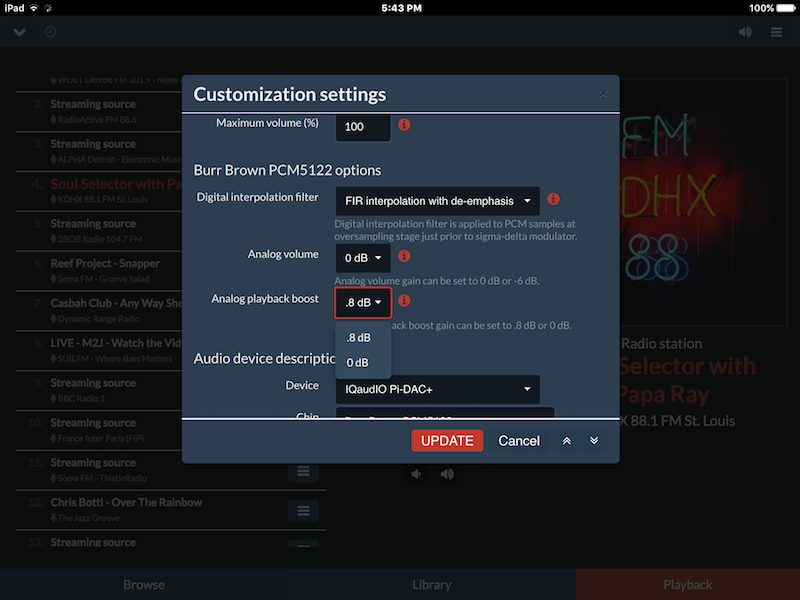Open the hamburger menu in top bar
800x600 pixels.
[x=776, y=32]
